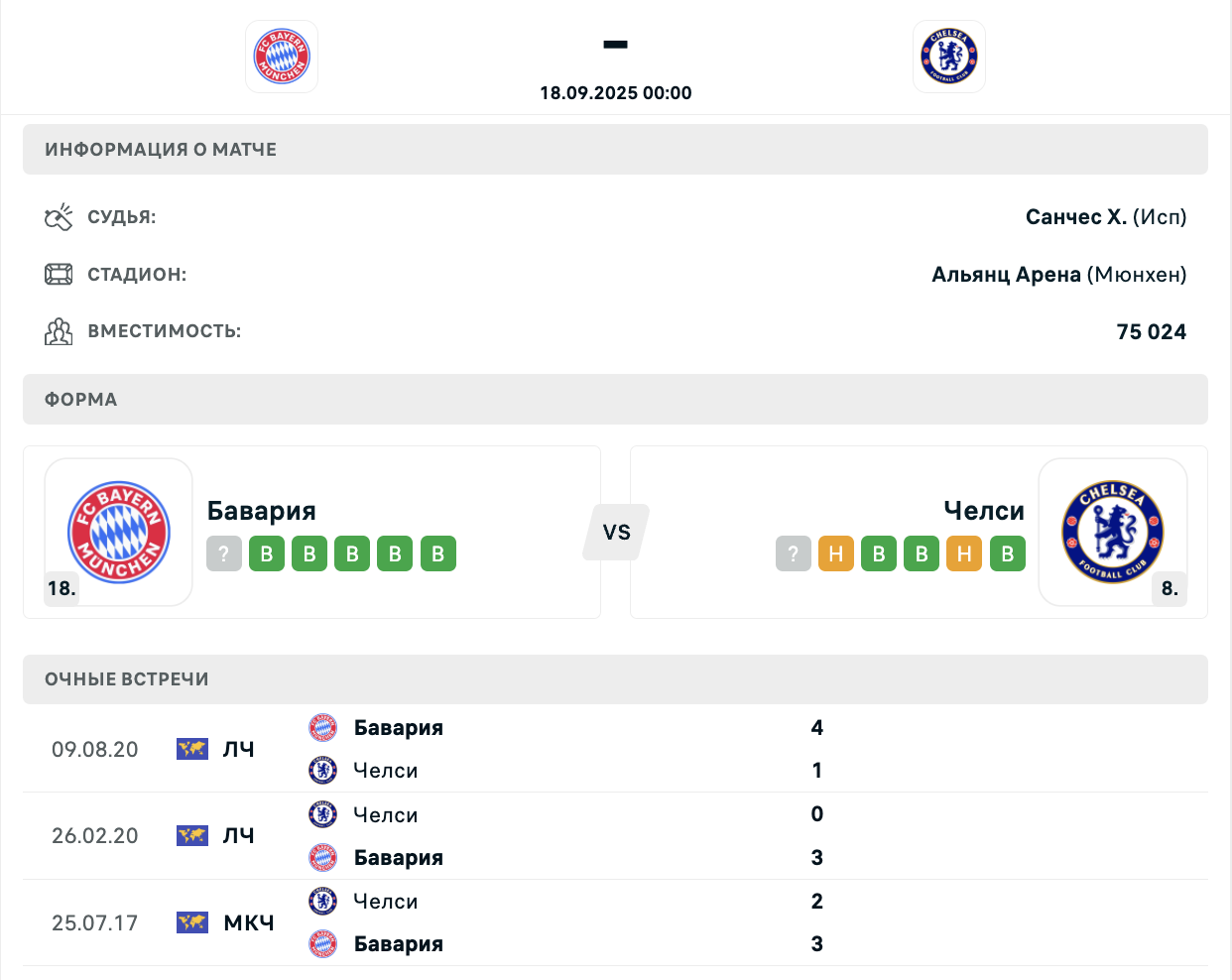Click the referee whistle icon
This screenshot has width=1232, height=980.
(x=59, y=217)
